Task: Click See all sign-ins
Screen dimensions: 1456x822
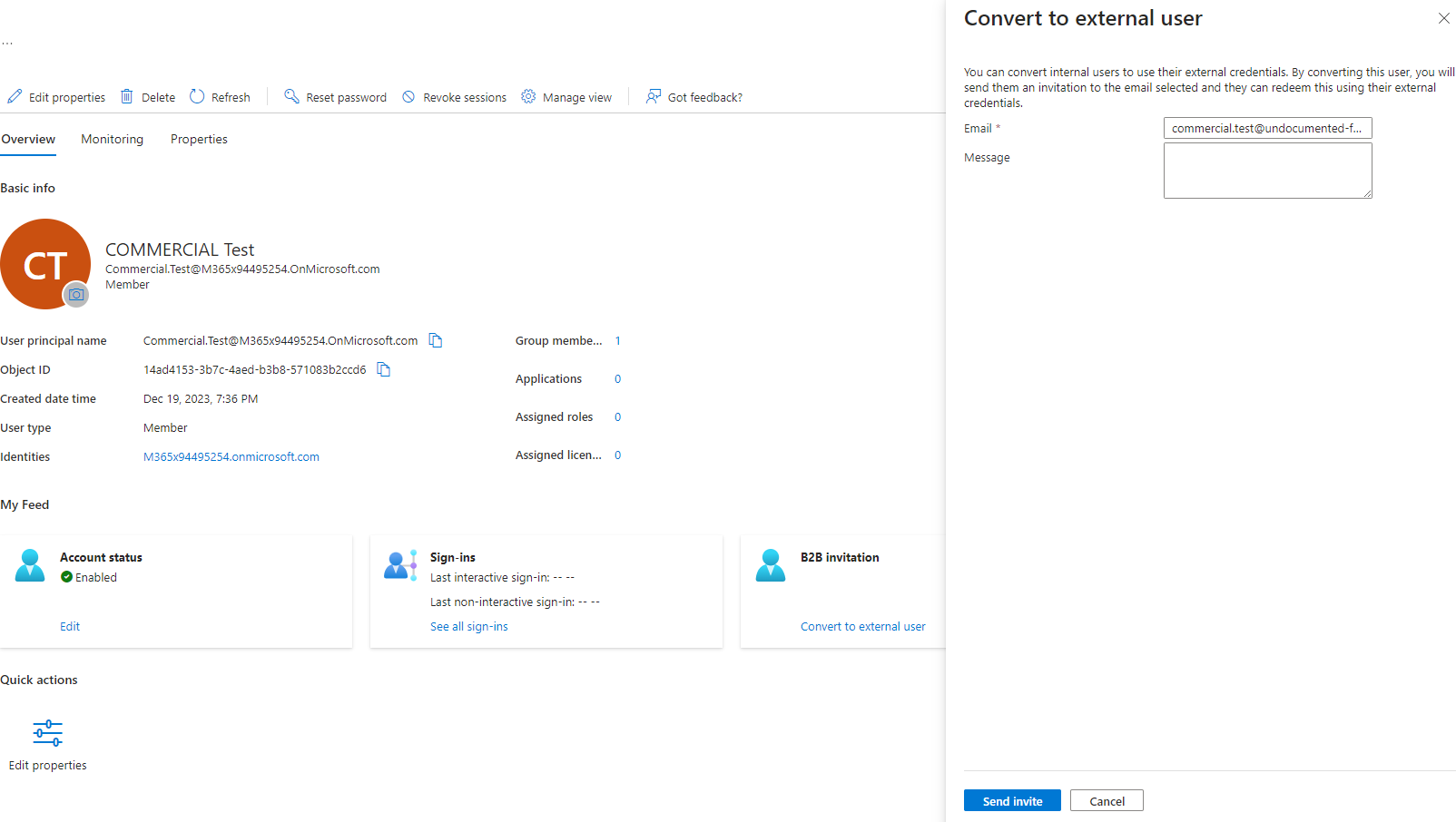Action: (x=468, y=626)
